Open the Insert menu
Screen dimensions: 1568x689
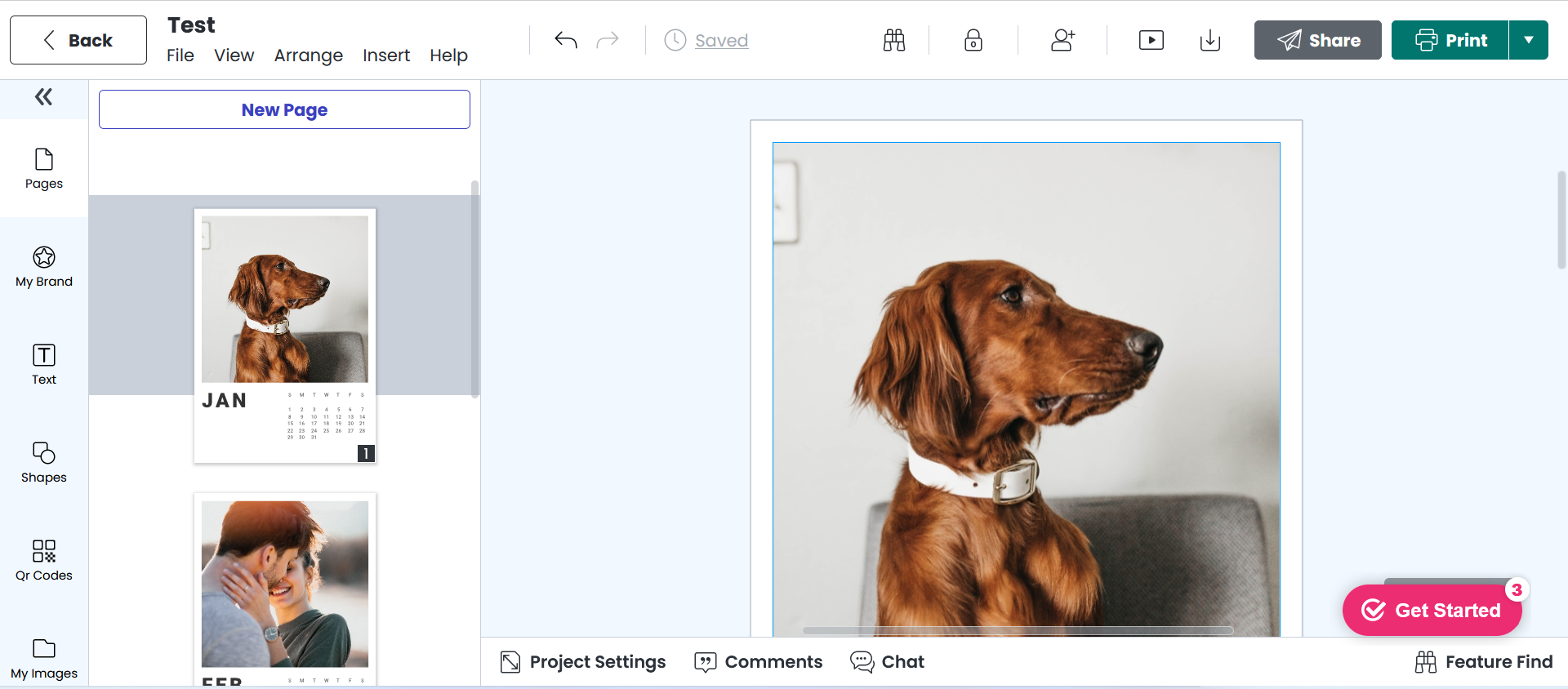[x=385, y=56]
